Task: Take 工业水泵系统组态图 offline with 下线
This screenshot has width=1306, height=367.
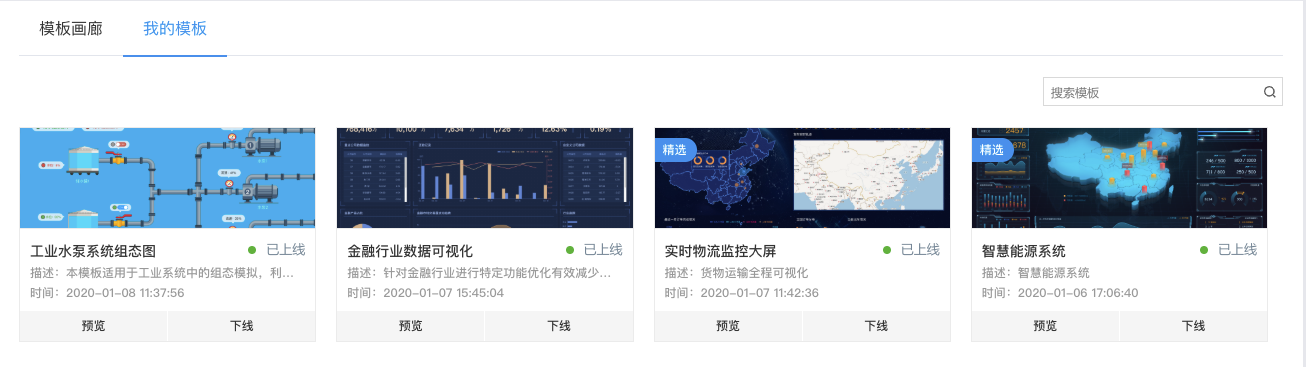Action: (x=241, y=326)
